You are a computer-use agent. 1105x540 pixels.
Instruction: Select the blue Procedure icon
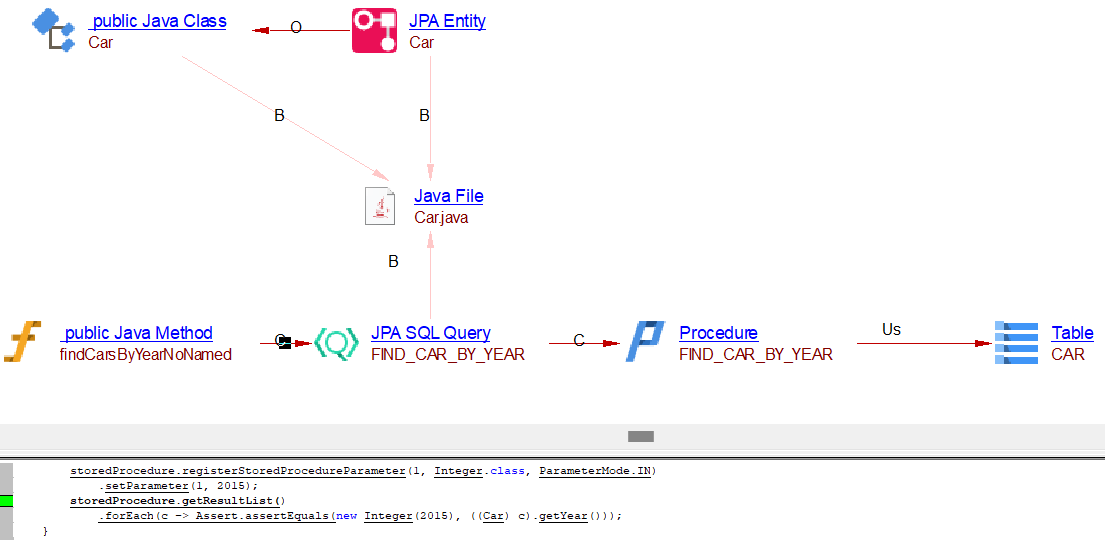645,342
